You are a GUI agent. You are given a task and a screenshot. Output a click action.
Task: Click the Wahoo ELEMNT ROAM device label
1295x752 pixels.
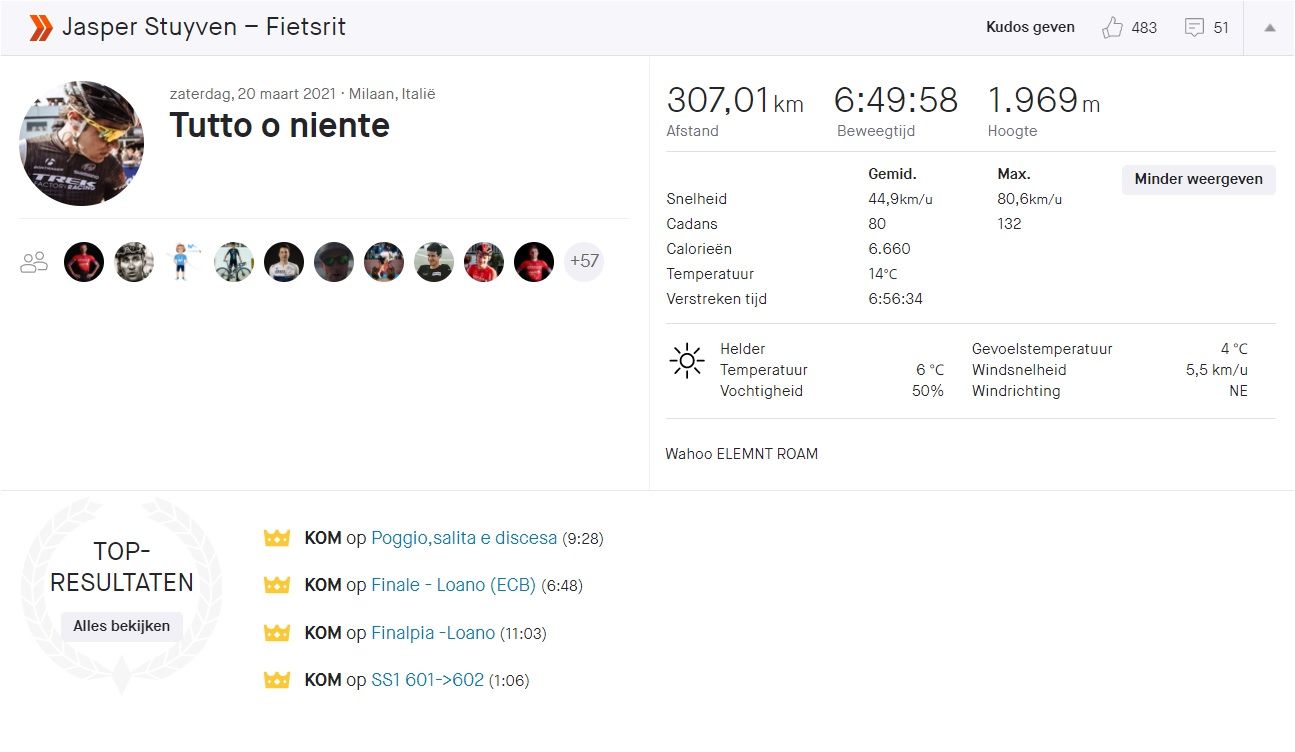tap(742, 453)
